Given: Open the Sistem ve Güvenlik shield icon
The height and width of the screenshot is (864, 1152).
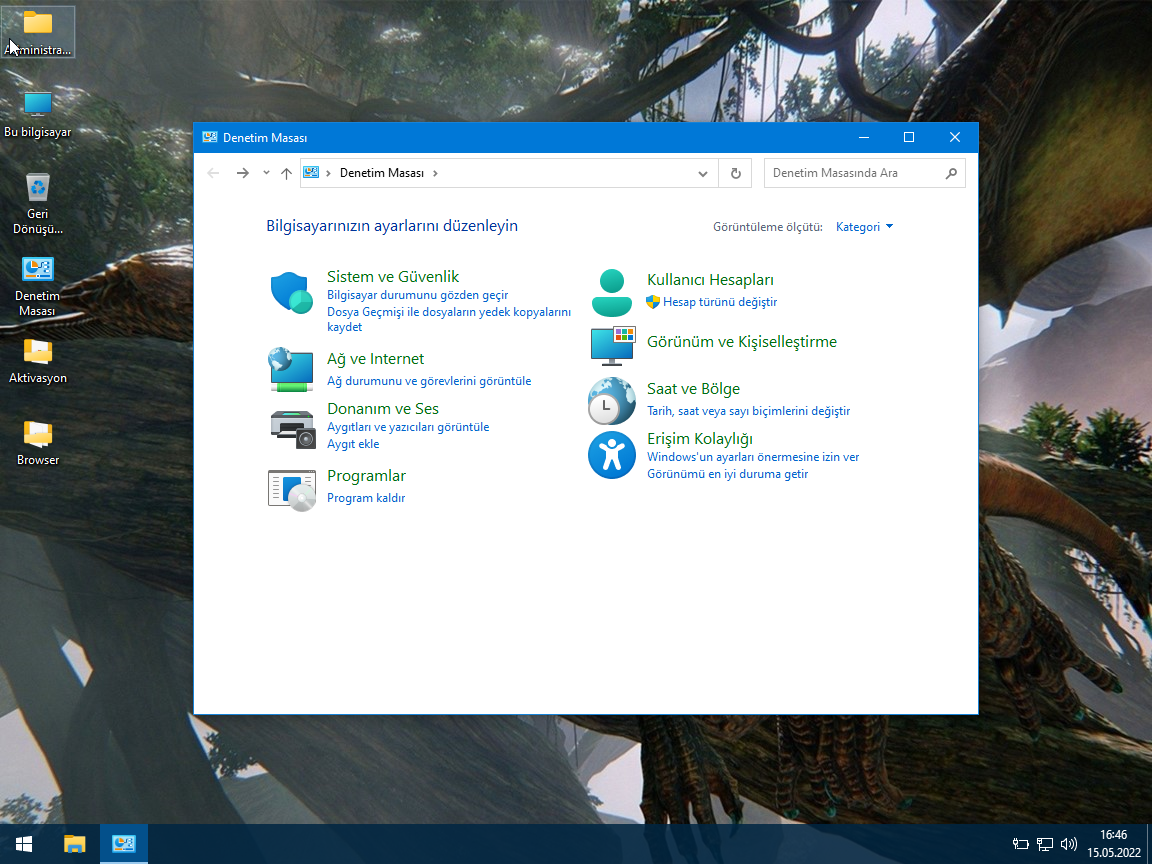Looking at the screenshot, I should [x=292, y=293].
